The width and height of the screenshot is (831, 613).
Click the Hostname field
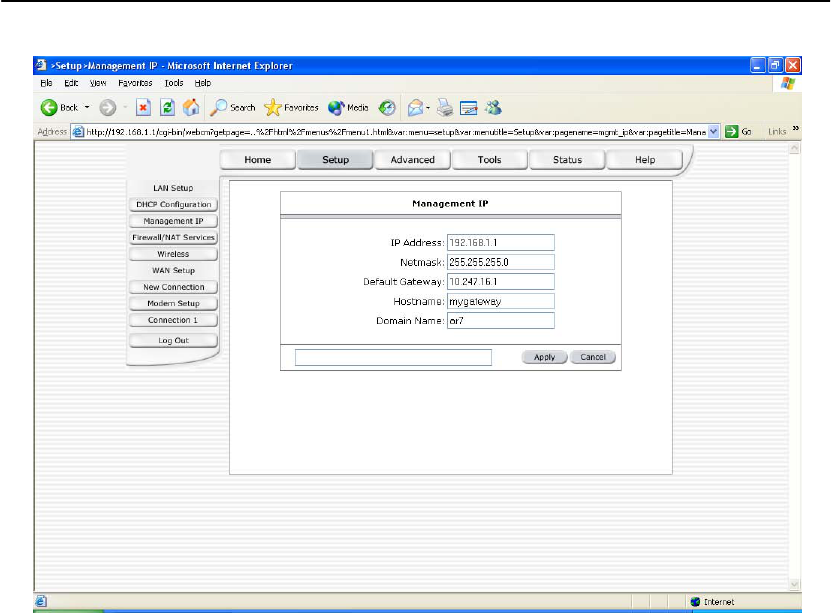(x=501, y=301)
